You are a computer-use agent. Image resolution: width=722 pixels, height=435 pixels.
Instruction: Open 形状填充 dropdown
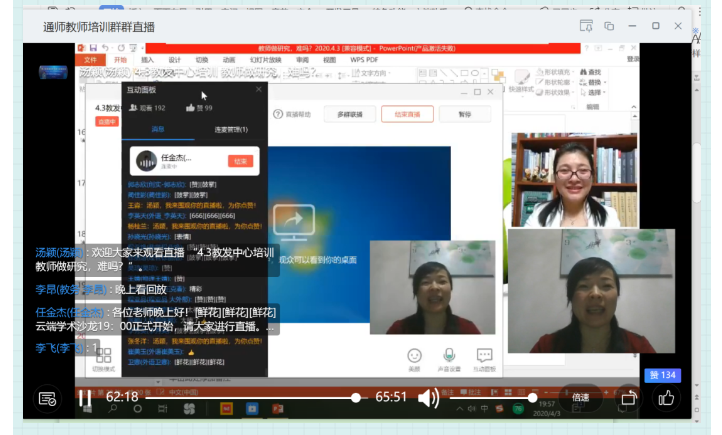click(555, 72)
